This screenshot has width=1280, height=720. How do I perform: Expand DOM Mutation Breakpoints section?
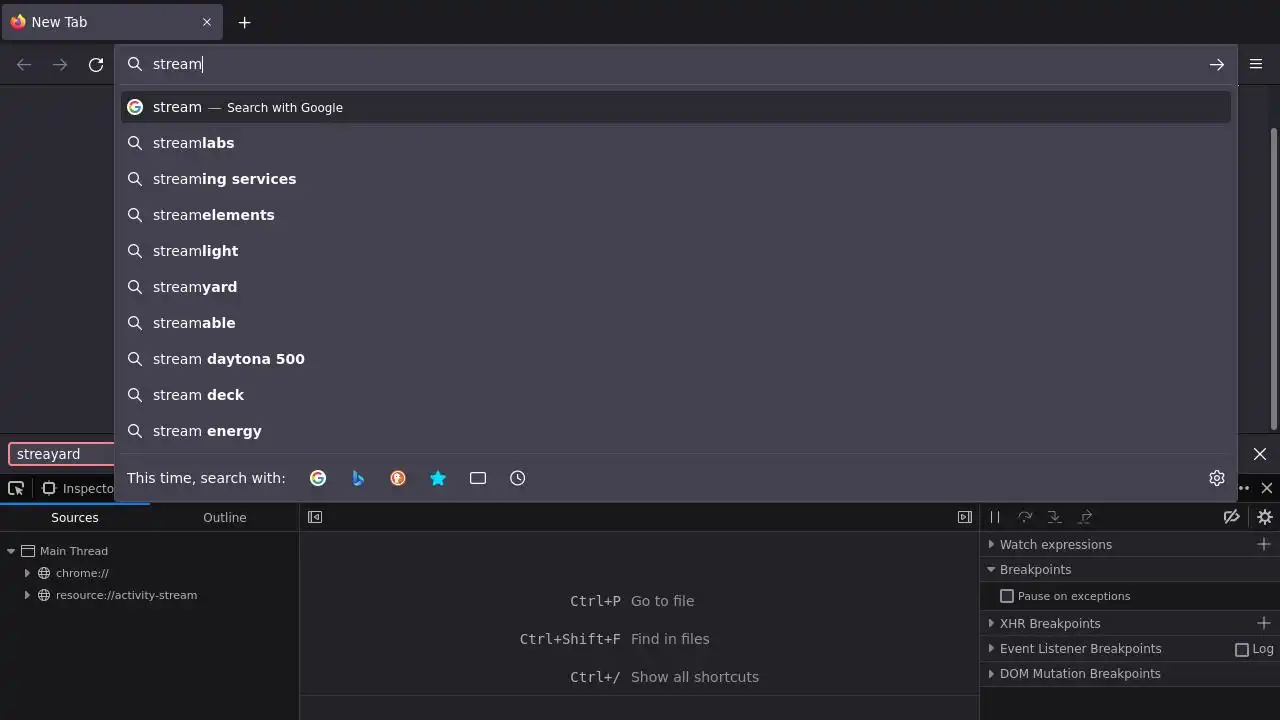pyautogui.click(x=1080, y=674)
